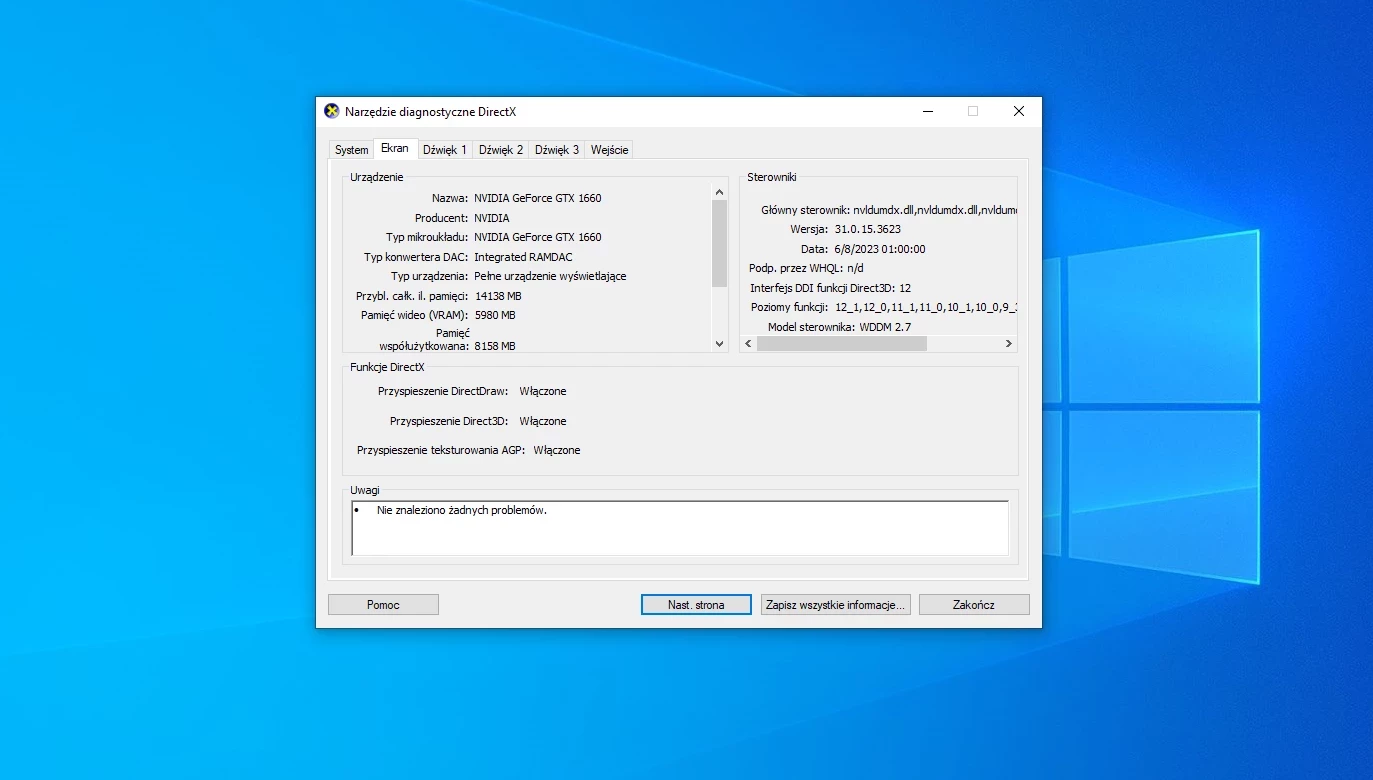Viewport: 1373px width, 780px height.
Task: Click the Uwagi notes text box
Action: pyautogui.click(x=680, y=528)
